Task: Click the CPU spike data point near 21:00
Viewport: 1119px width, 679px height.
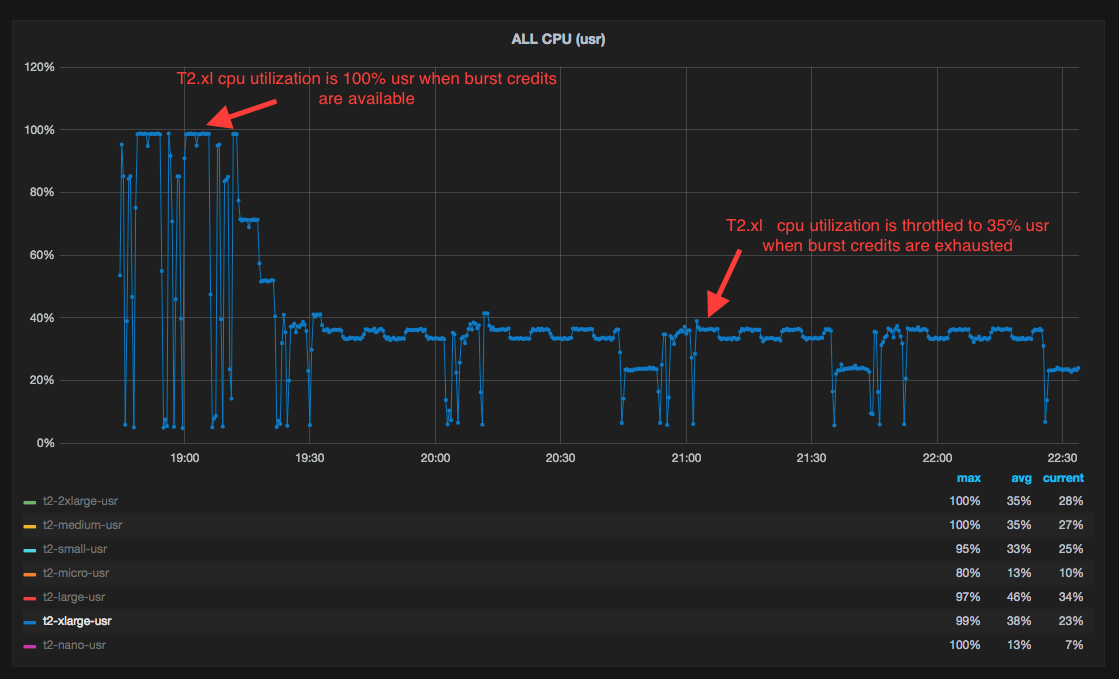Action: coord(697,320)
